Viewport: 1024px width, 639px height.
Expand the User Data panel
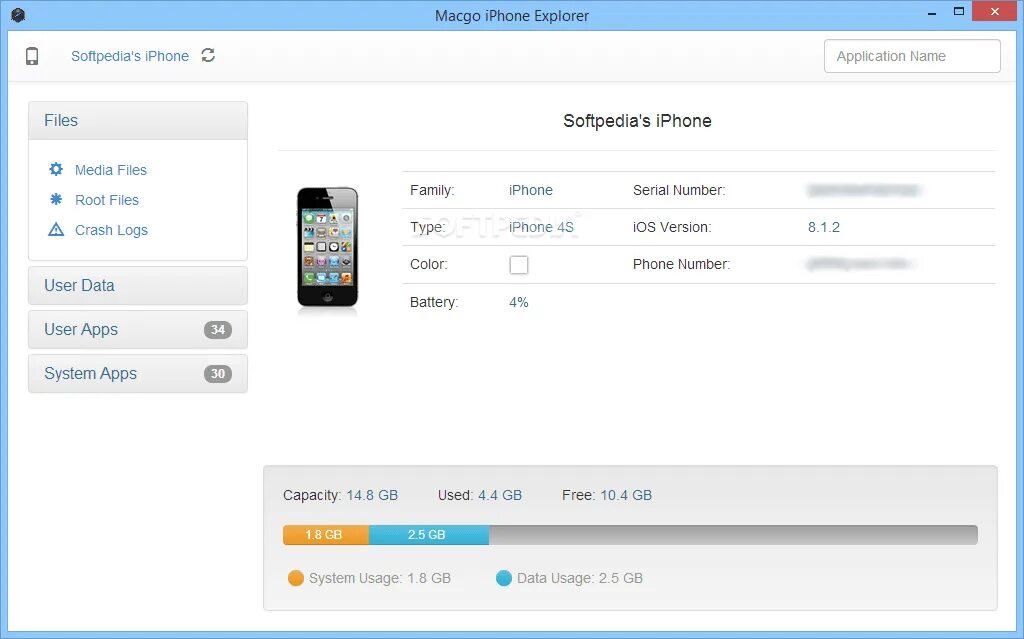138,286
